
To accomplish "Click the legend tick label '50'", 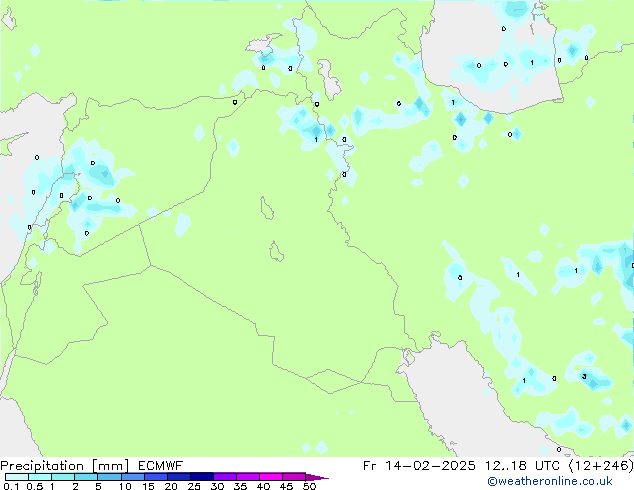I will point(310,486).
